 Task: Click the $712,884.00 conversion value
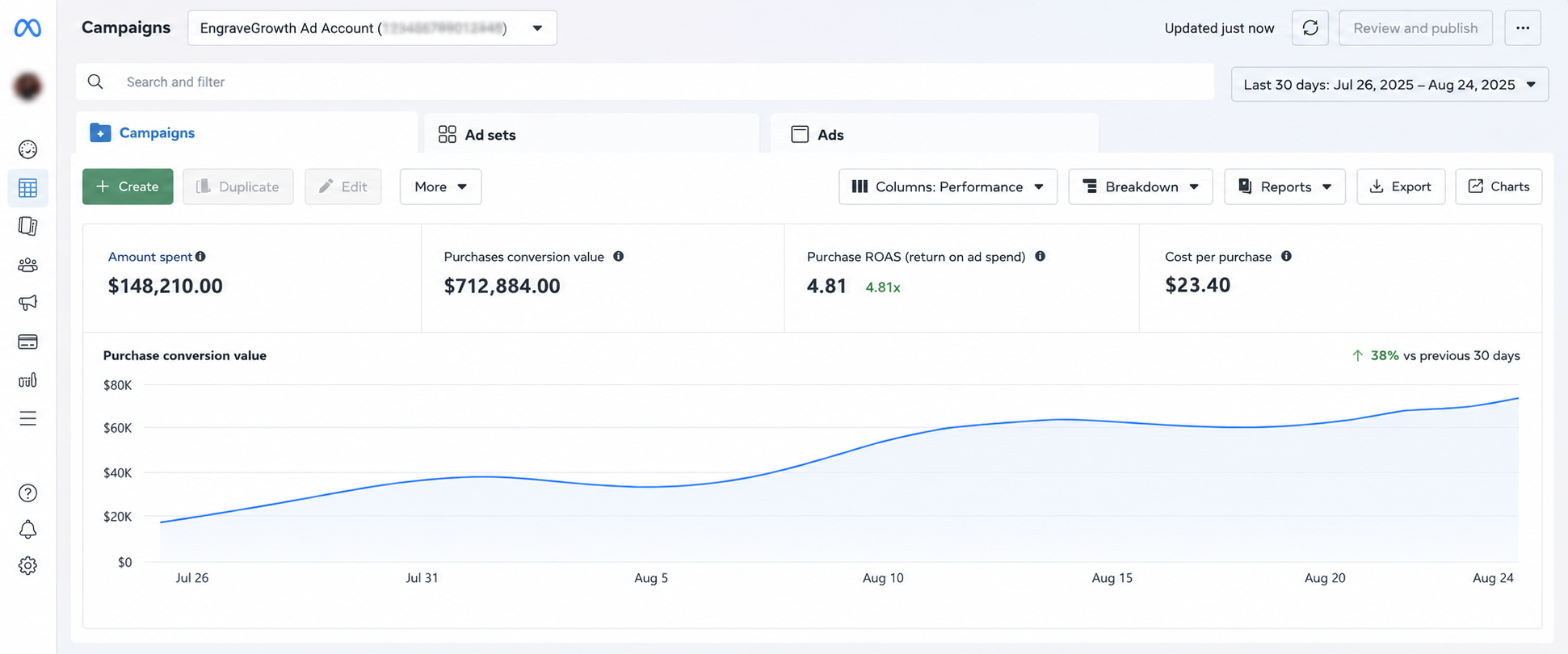pyautogui.click(x=502, y=286)
